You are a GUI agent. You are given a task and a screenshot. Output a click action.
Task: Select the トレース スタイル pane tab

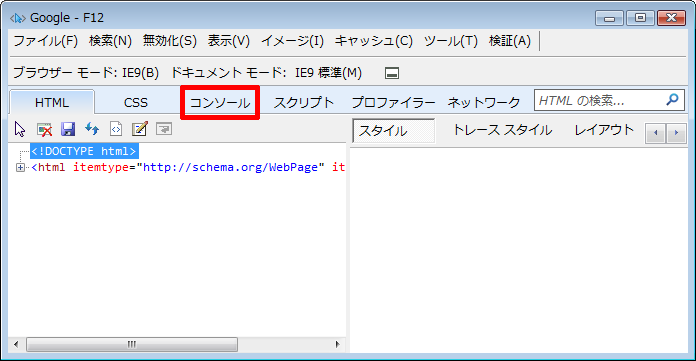coord(502,130)
